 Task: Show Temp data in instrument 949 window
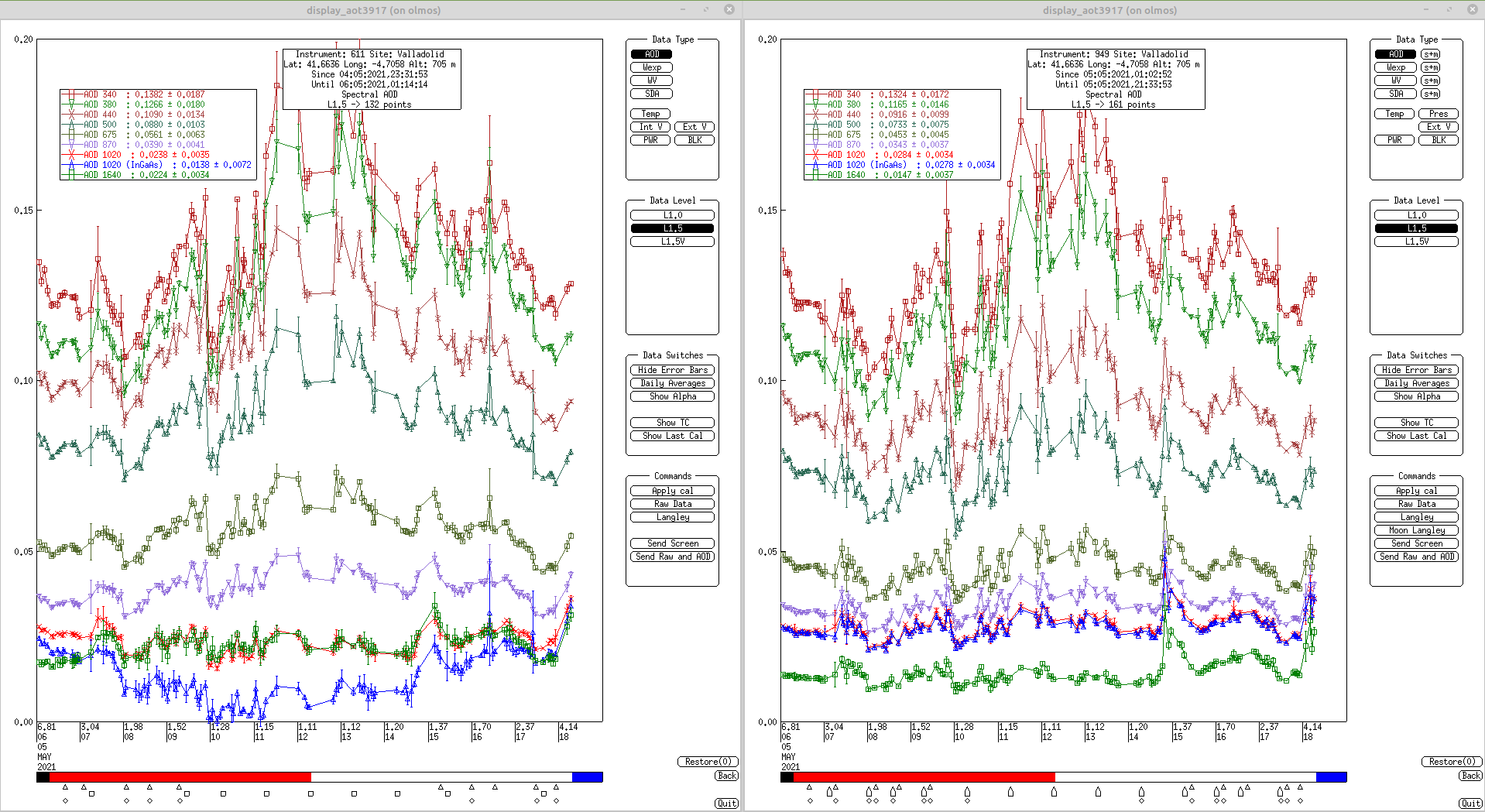click(x=1394, y=114)
